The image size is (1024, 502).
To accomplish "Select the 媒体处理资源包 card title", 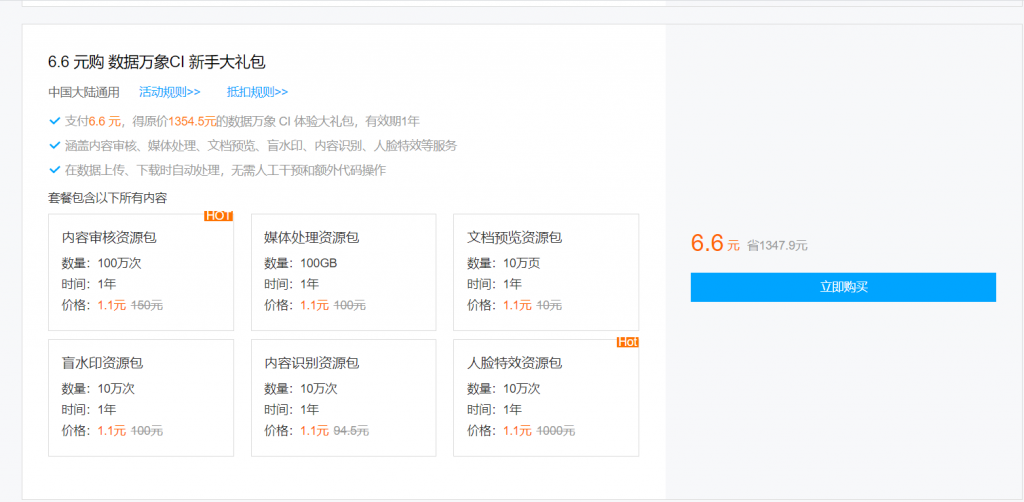I will click(x=312, y=238).
